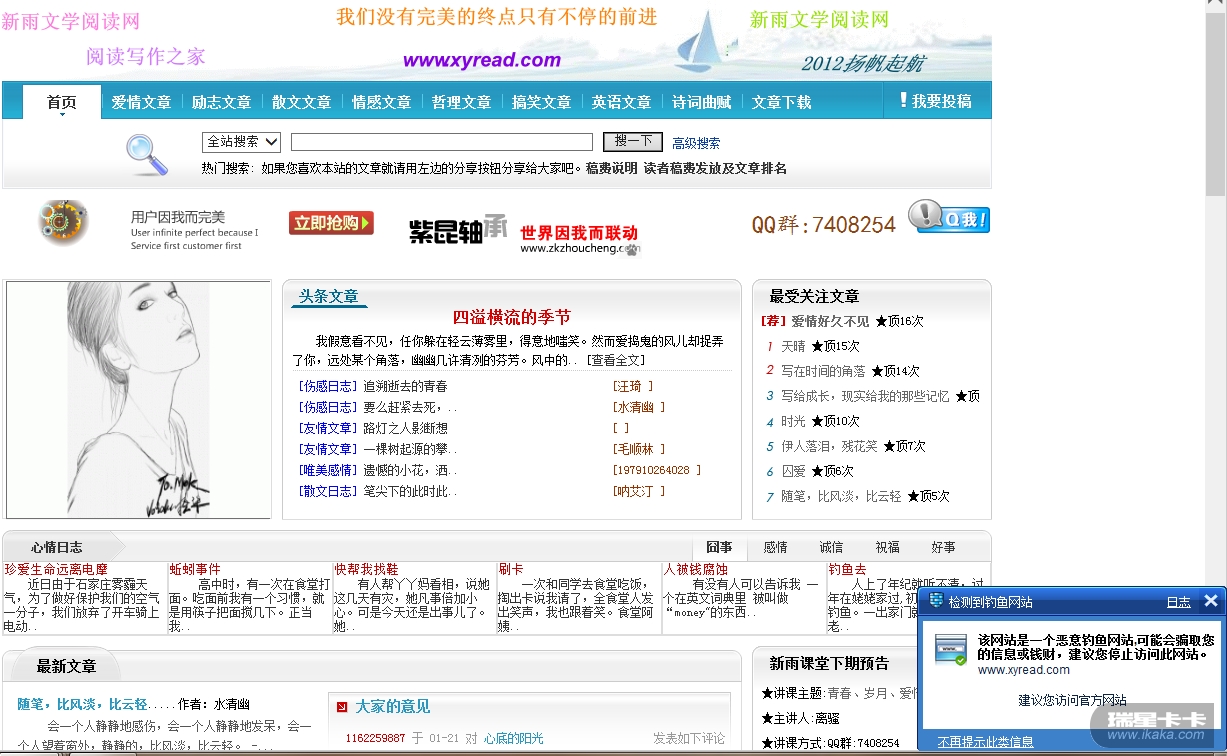
Task: Click the shield icon in warning popup
Action: [x=936, y=601]
